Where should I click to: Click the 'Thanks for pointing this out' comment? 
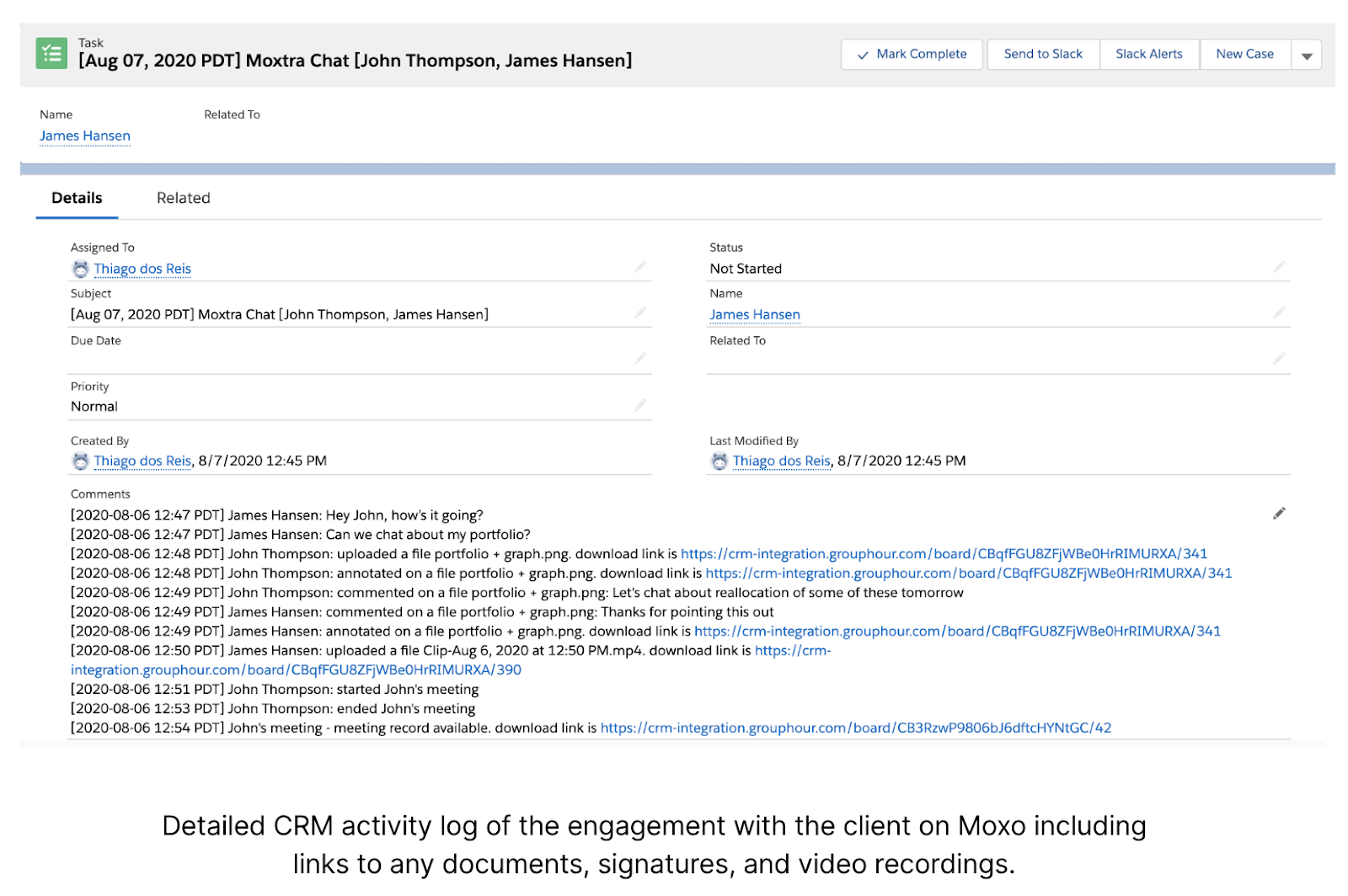tap(422, 611)
